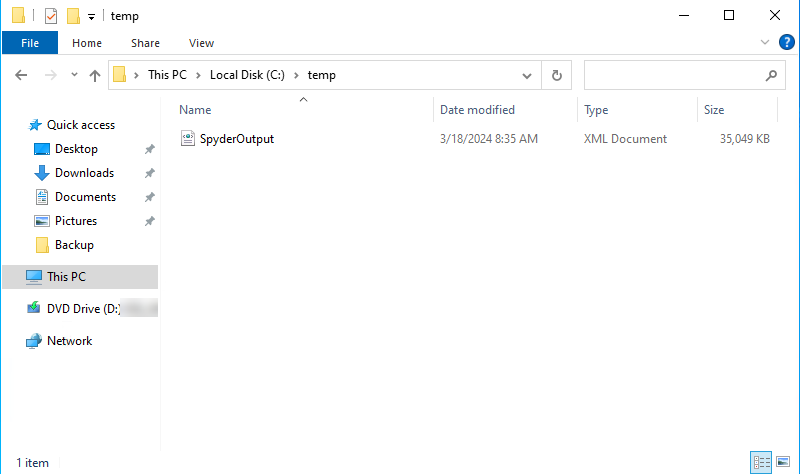The width and height of the screenshot is (800, 474).
Task: Open DVD Drive (D:) in sidebar
Action: [83, 309]
